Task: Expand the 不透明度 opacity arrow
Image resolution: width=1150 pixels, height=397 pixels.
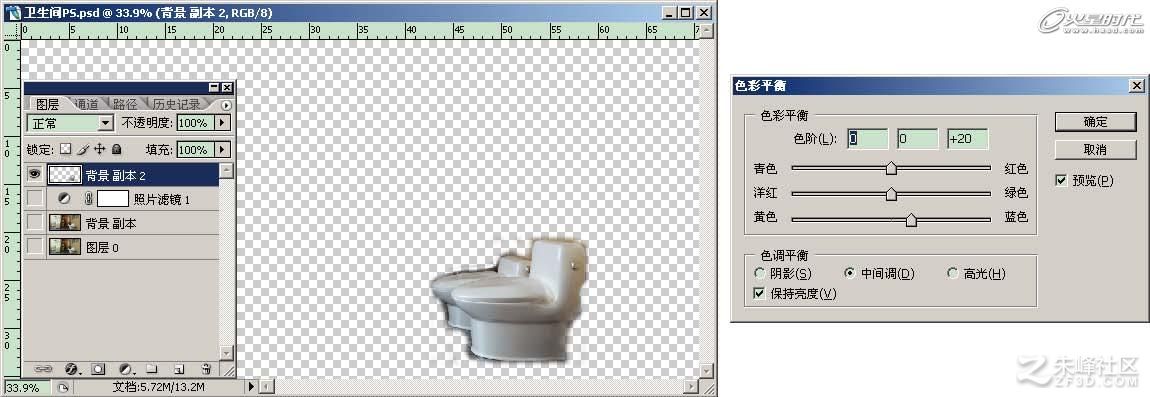Action: pyautogui.click(x=222, y=123)
